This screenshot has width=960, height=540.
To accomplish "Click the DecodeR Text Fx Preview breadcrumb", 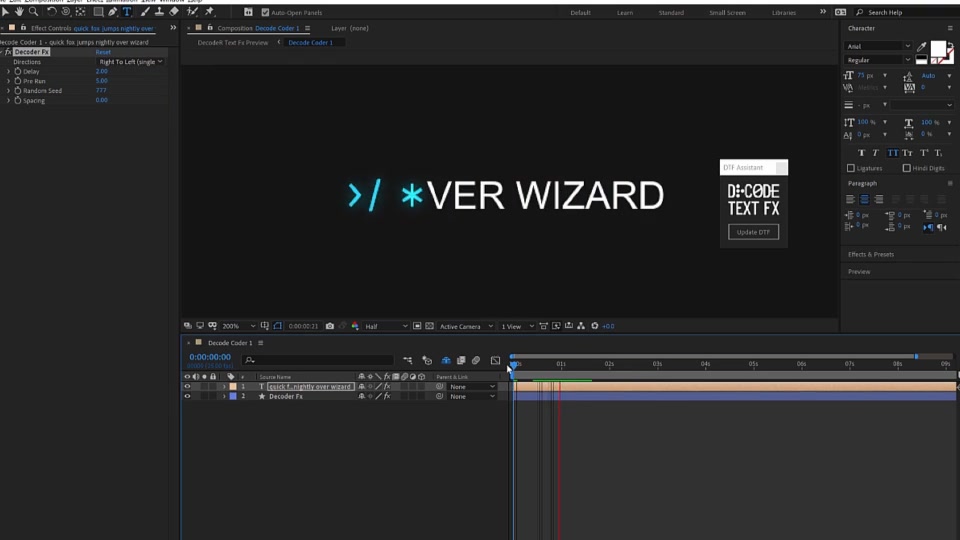I will [x=233, y=43].
